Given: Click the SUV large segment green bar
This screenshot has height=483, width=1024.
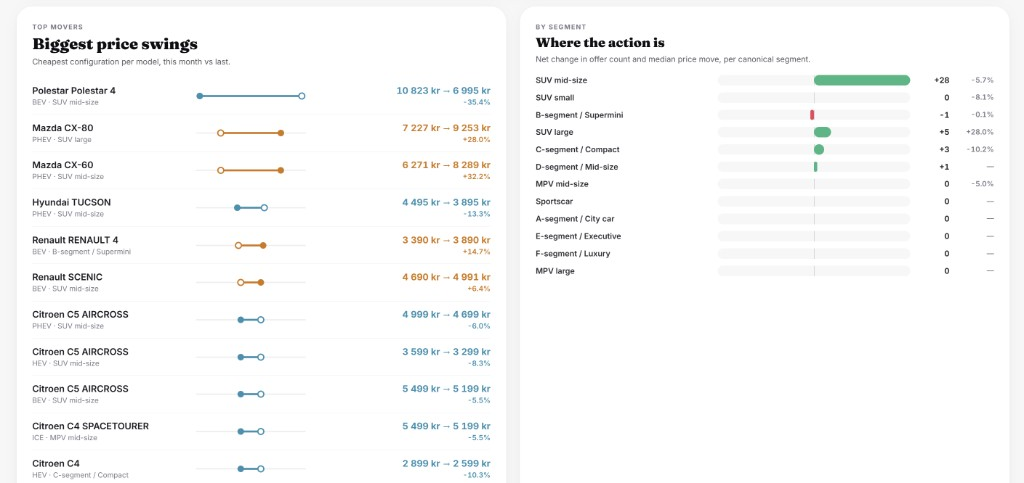Looking at the screenshot, I should 822,132.
